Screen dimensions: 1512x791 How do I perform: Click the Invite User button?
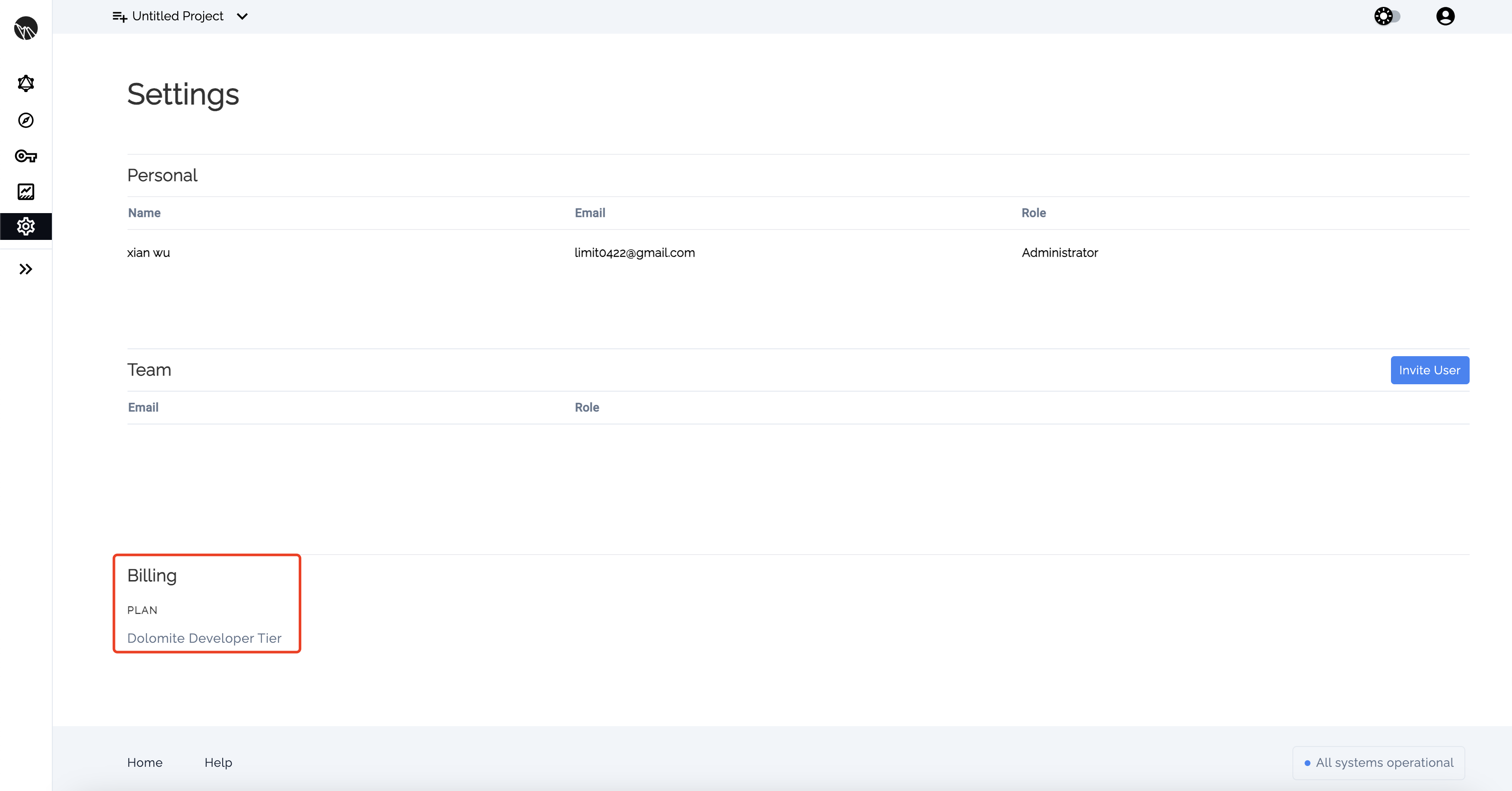pos(1429,370)
